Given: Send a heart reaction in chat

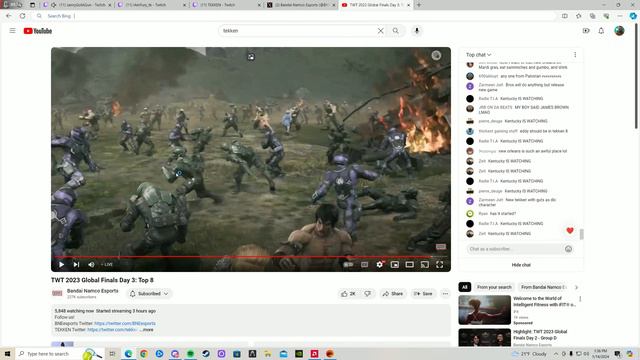Looking at the screenshot, I should pos(570,231).
